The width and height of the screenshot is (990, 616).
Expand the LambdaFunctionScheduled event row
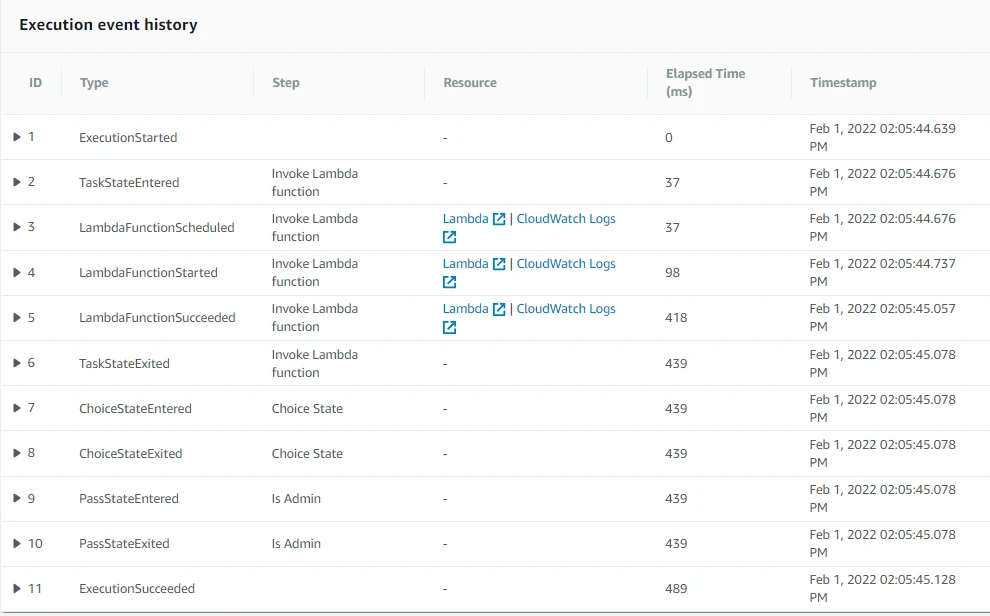point(17,227)
